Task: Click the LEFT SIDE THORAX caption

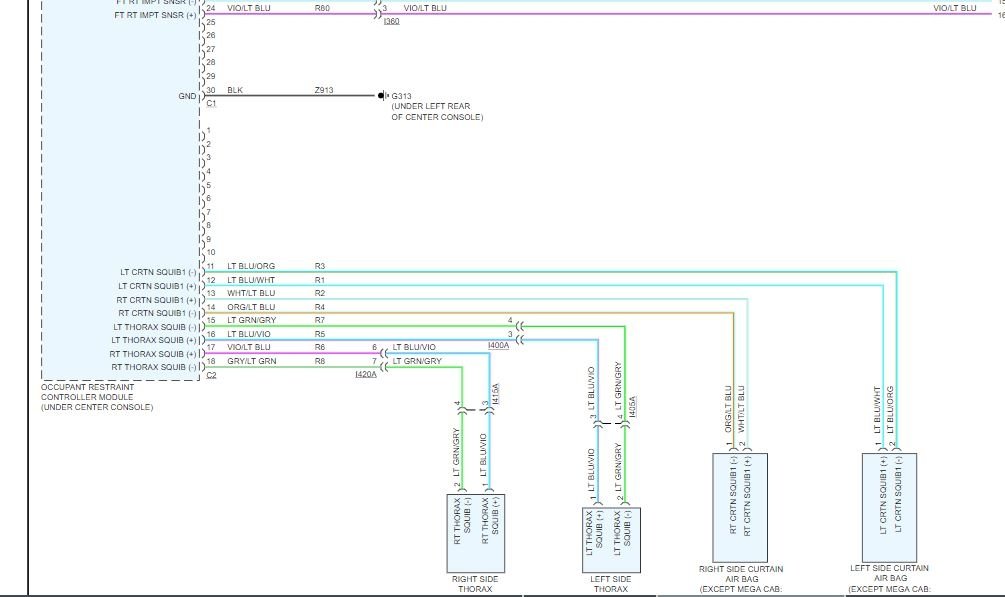Action: pos(611,584)
